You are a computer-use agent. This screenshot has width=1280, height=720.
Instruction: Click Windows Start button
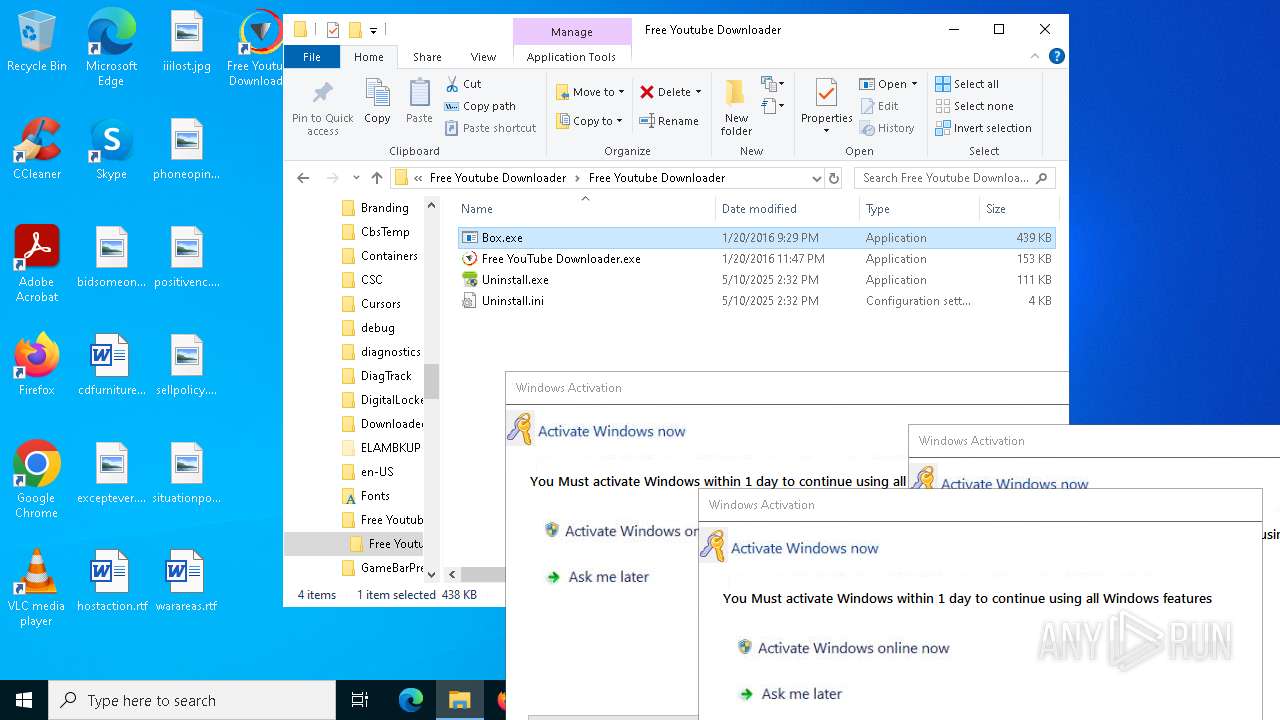point(24,700)
